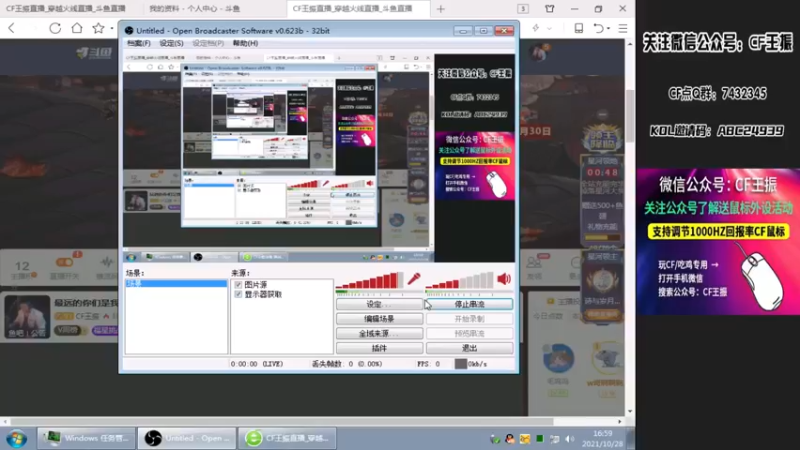Click the green square tray icon
Screen dimensions: 800x450
(x=539, y=439)
